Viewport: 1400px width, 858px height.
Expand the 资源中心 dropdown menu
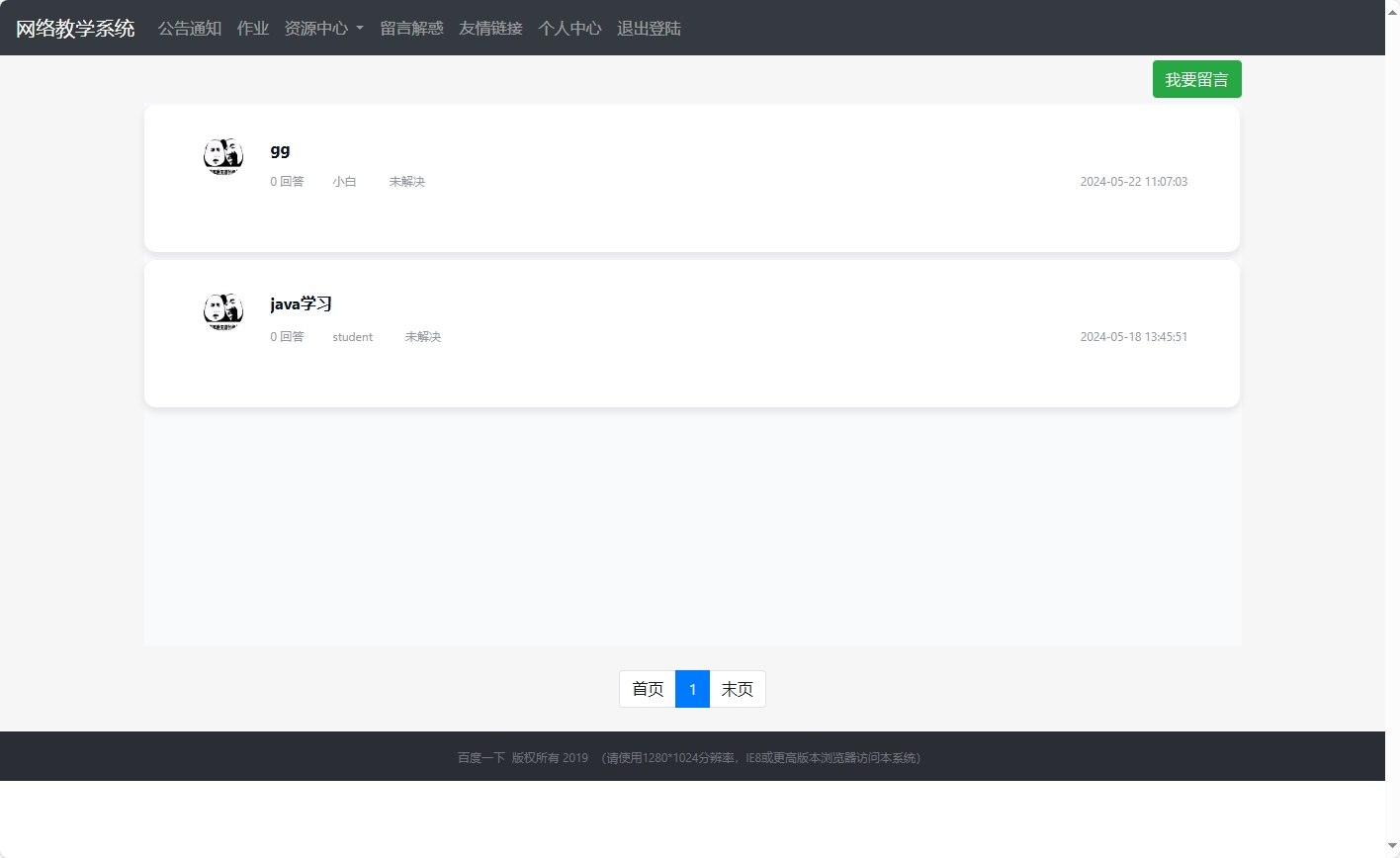click(324, 28)
